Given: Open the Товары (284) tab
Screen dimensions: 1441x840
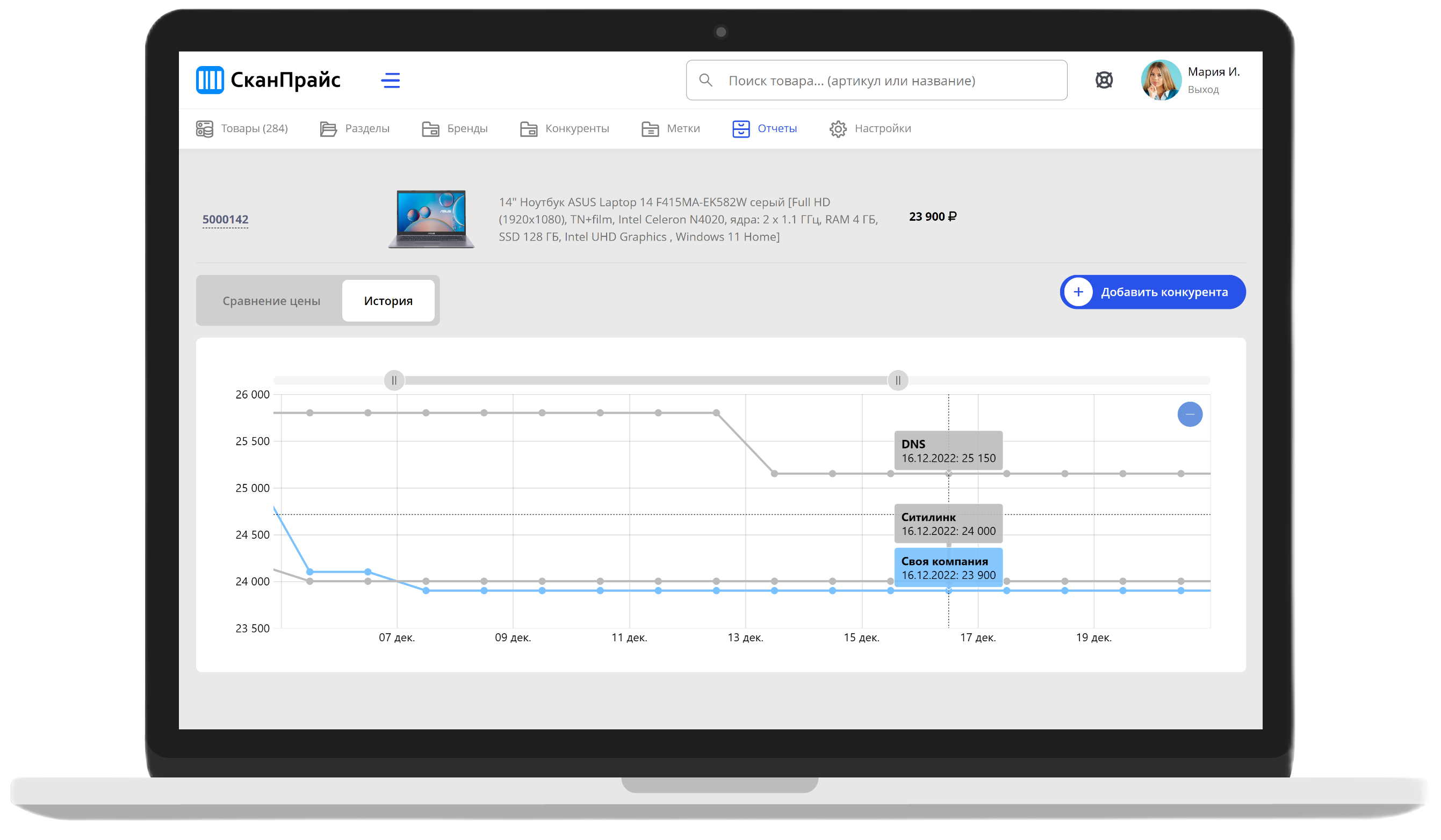Looking at the screenshot, I should [x=241, y=128].
